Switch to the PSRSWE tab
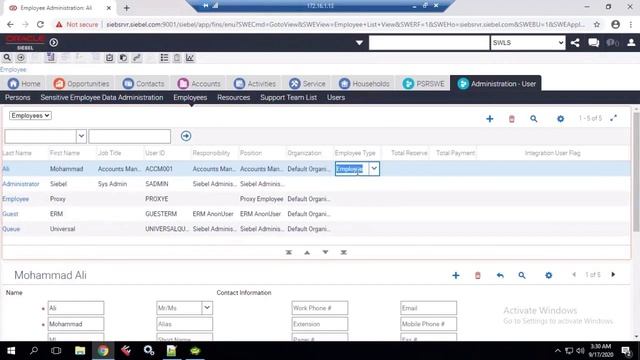640x360 pixels. coord(423,84)
